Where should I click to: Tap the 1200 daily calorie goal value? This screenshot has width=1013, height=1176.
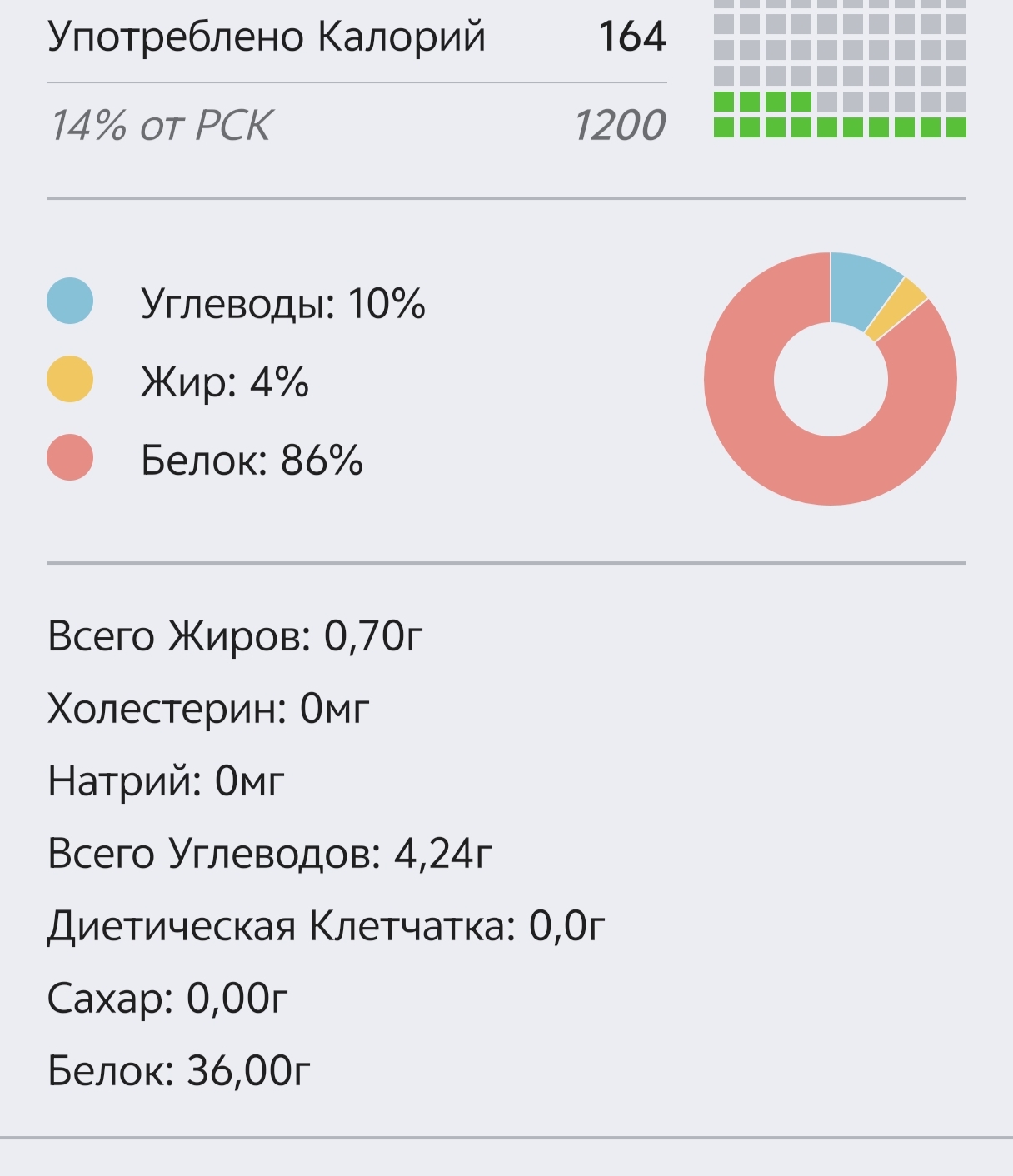click(x=620, y=126)
